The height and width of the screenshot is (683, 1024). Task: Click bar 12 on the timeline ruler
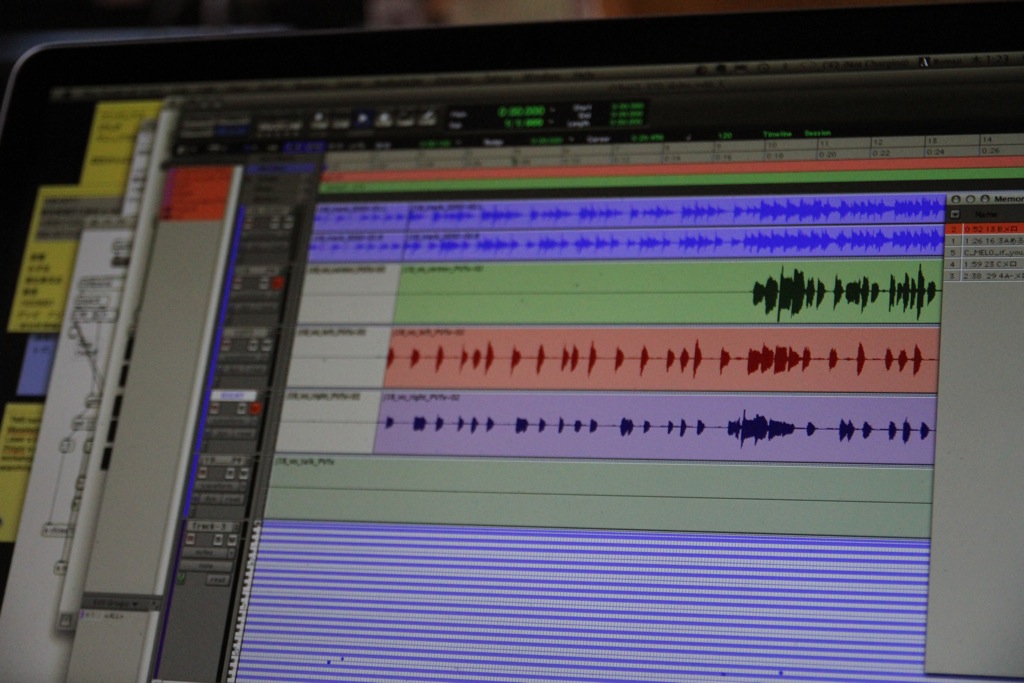[878, 143]
